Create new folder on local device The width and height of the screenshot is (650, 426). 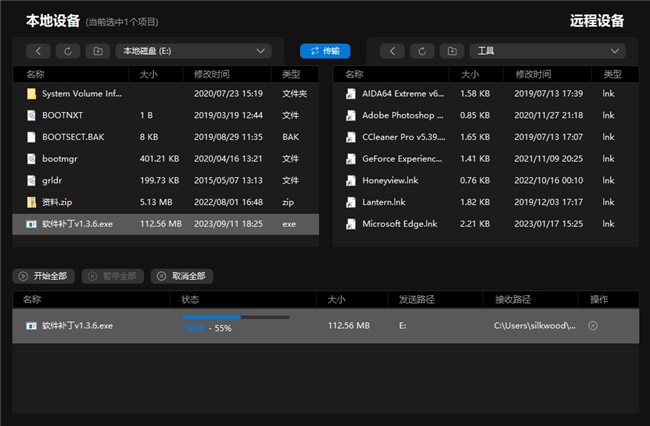[98, 51]
